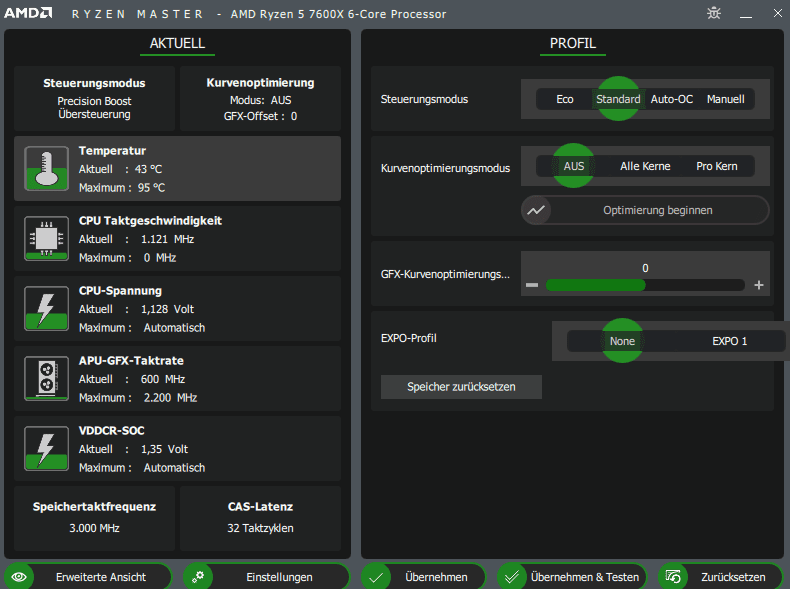
Task: Select the CPU Taktgeschwindigkeit panel heading
Action: (x=150, y=221)
